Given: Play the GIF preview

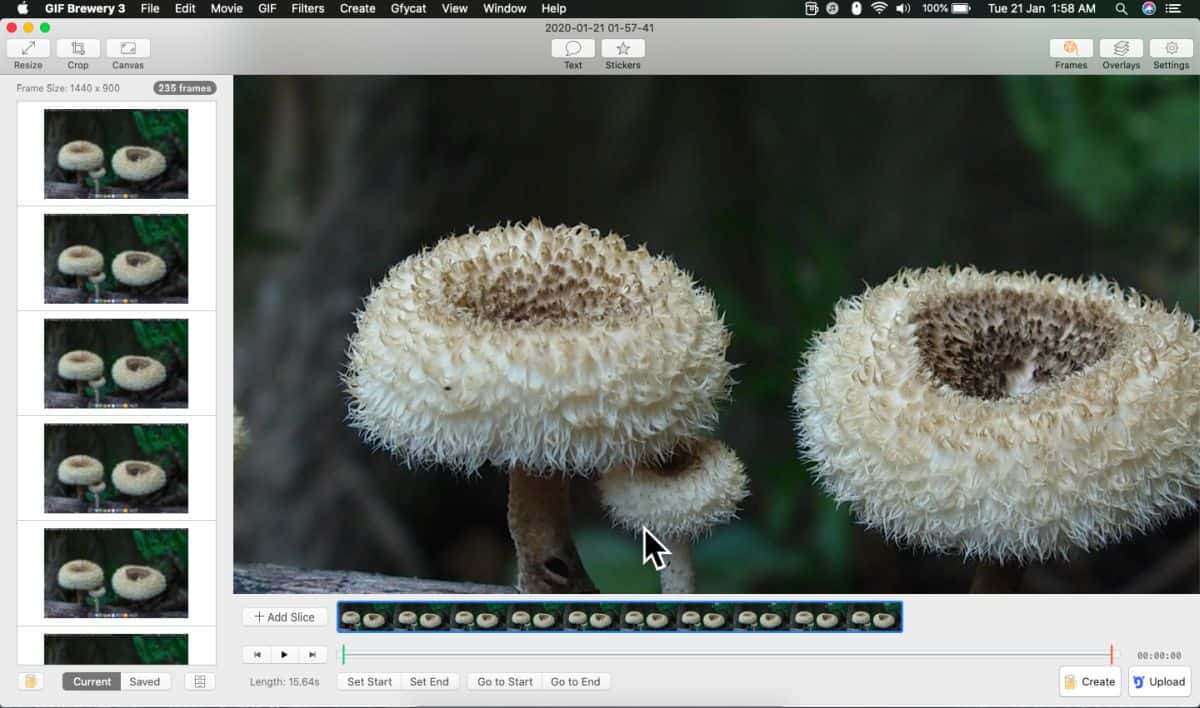Looking at the screenshot, I should point(285,655).
